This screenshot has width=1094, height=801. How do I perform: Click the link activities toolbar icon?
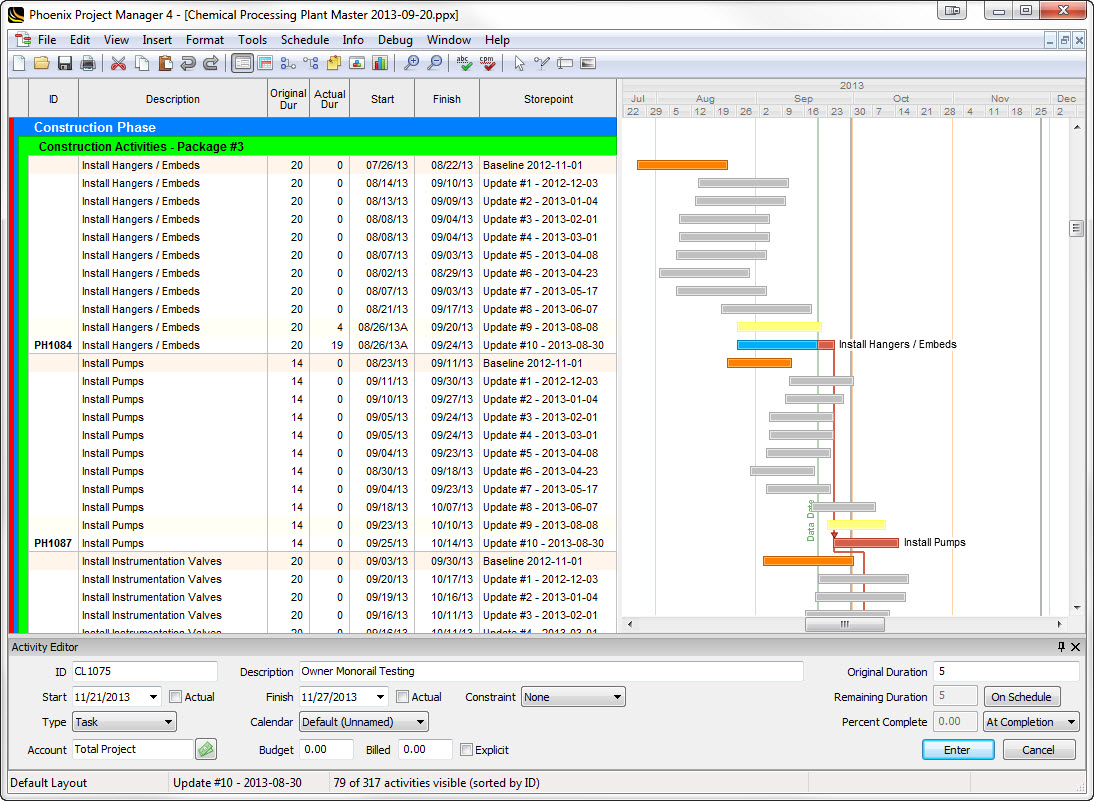(x=288, y=63)
